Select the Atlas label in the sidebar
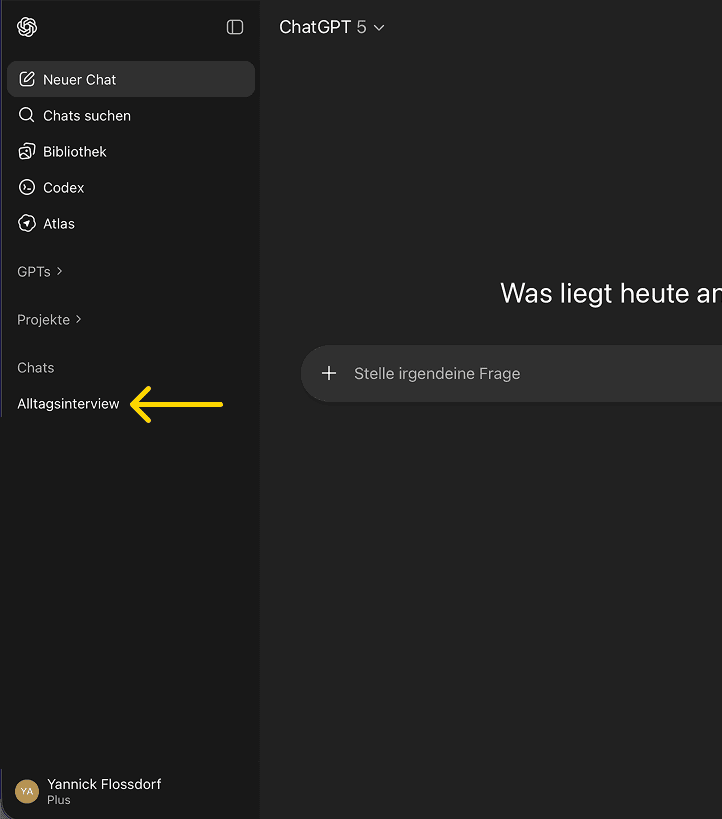 click(x=59, y=223)
